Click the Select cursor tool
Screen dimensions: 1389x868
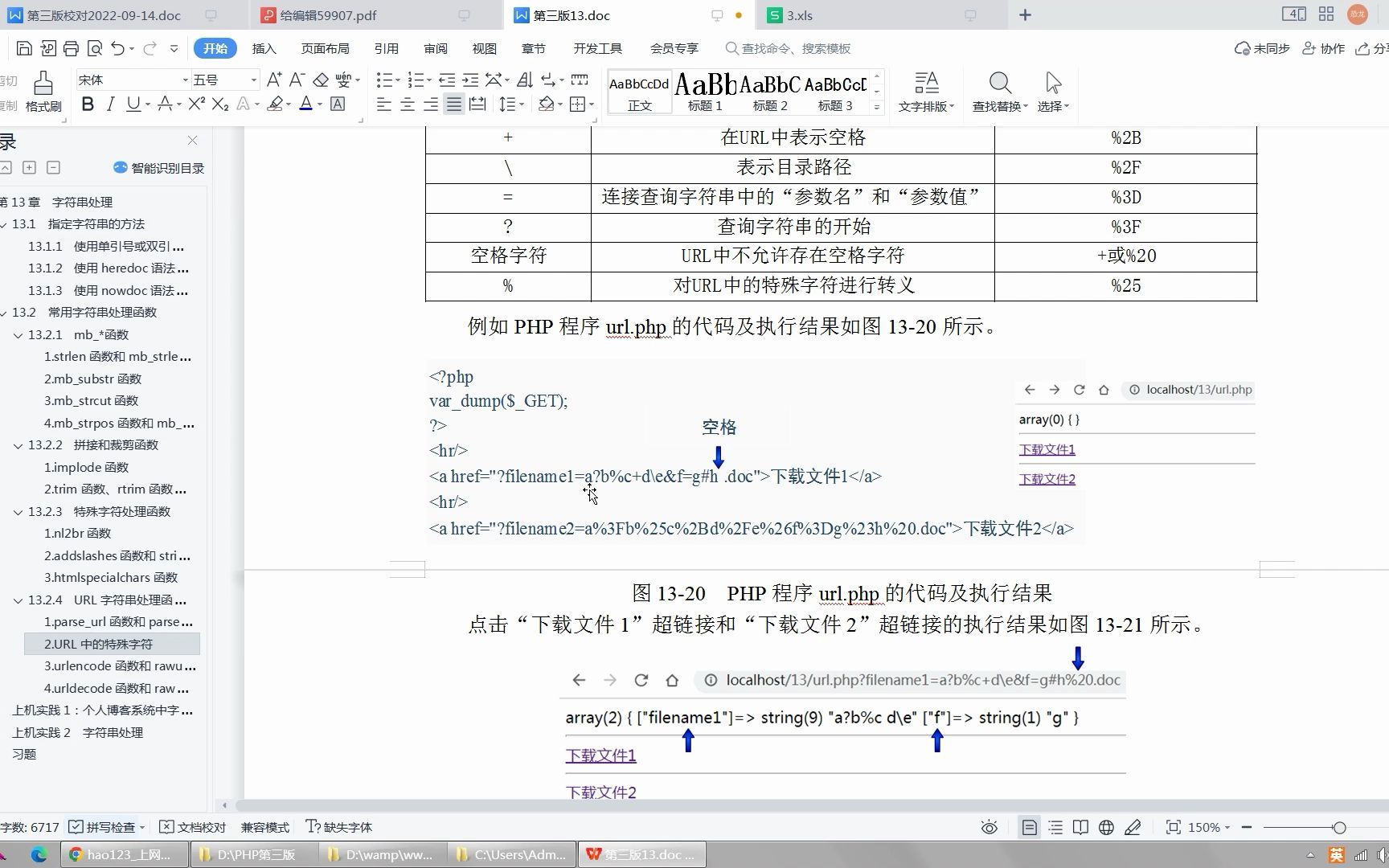tap(1053, 92)
